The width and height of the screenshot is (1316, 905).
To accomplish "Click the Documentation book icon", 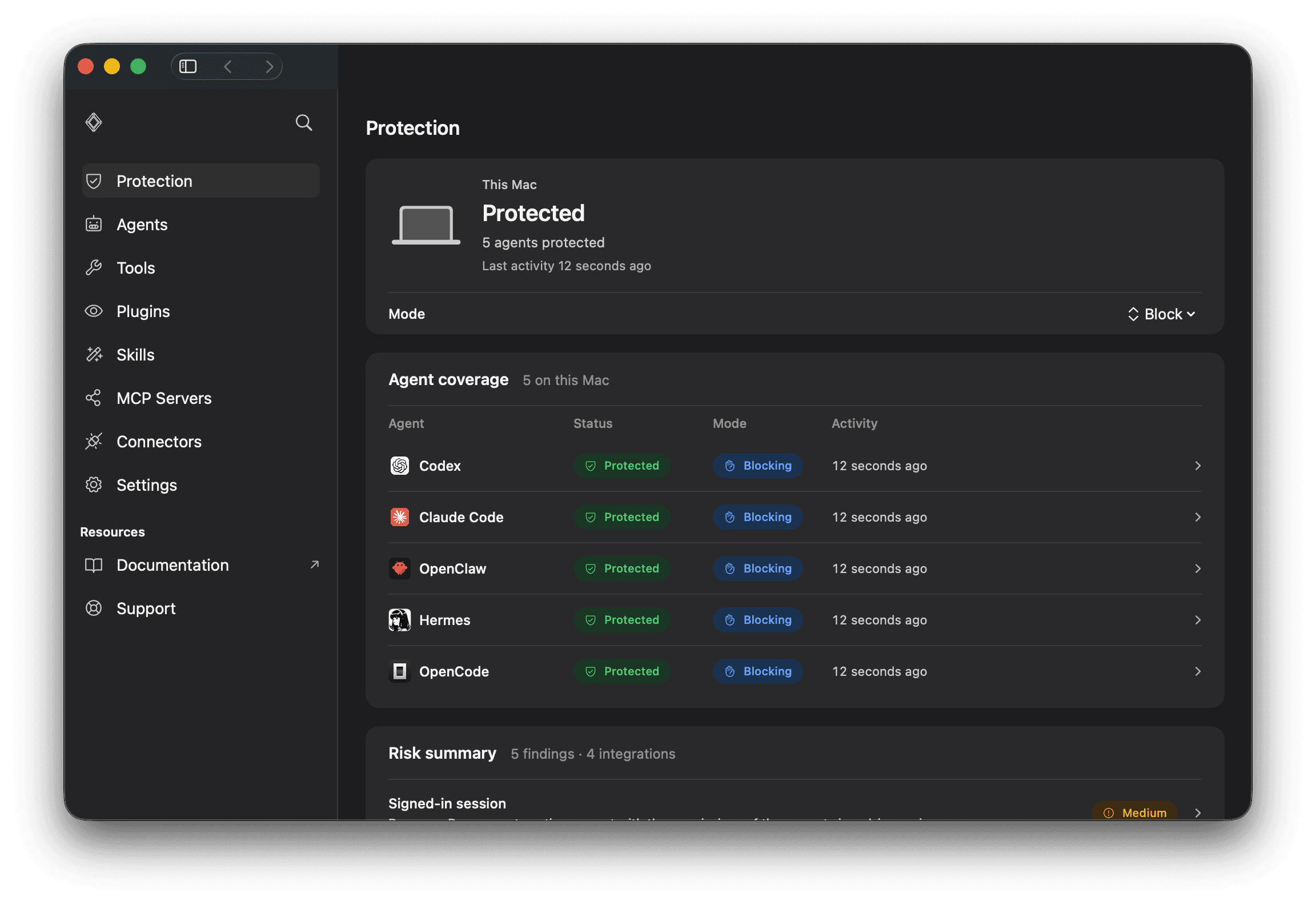I will coord(94,565).
